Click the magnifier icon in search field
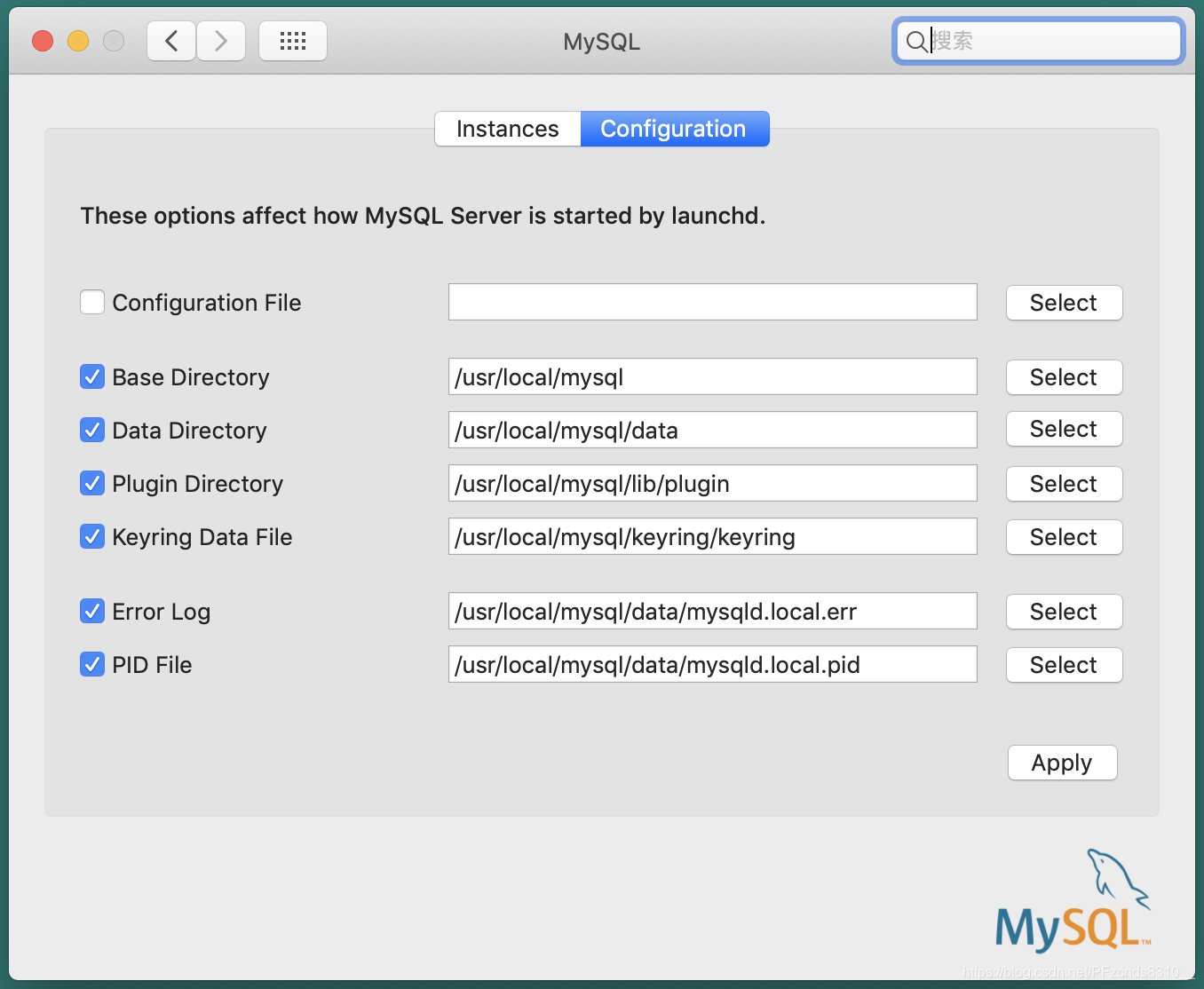This screenshot has height=989, width=1204. [x=915, y=41]
